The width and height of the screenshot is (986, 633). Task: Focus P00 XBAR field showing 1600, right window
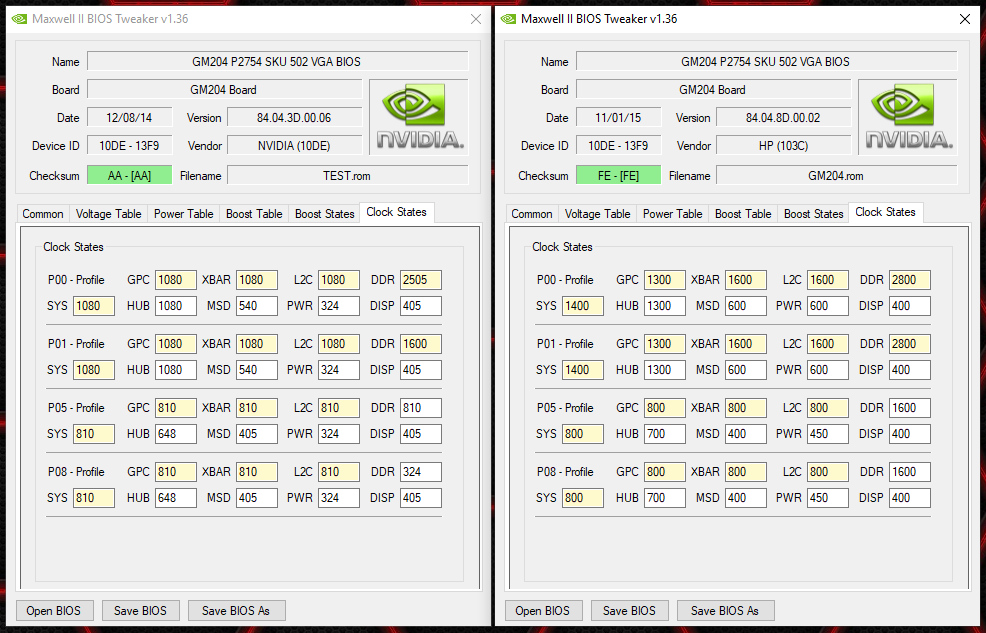[x=746, y=280]
